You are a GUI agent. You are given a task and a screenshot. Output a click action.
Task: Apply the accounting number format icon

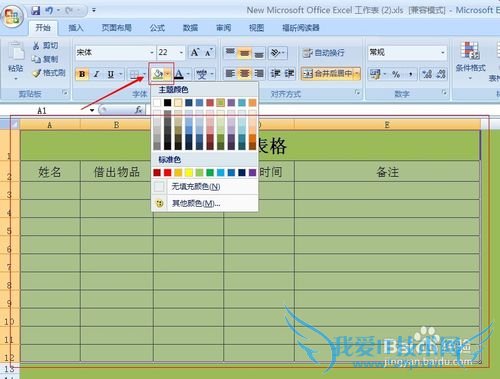click(x=375, y=74)
